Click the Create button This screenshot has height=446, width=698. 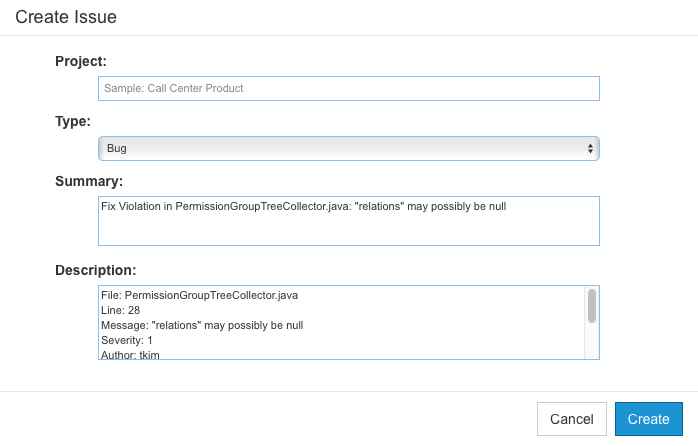[x=649, y=419]
